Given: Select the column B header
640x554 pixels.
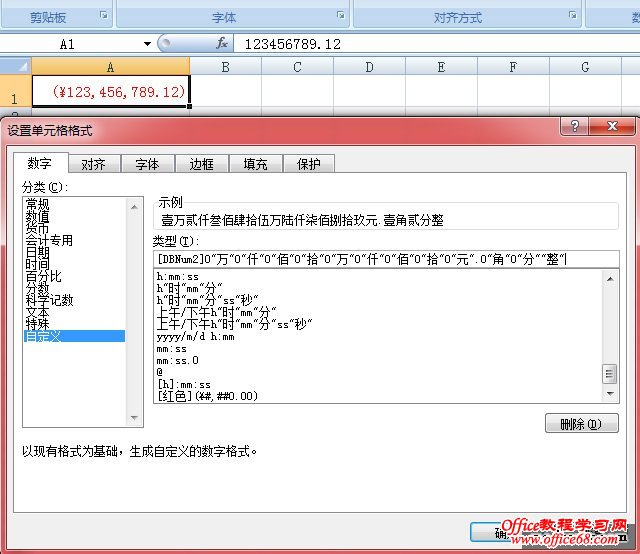Looking at the screenshot, I should pyautogui.click(x=225, y=67).
